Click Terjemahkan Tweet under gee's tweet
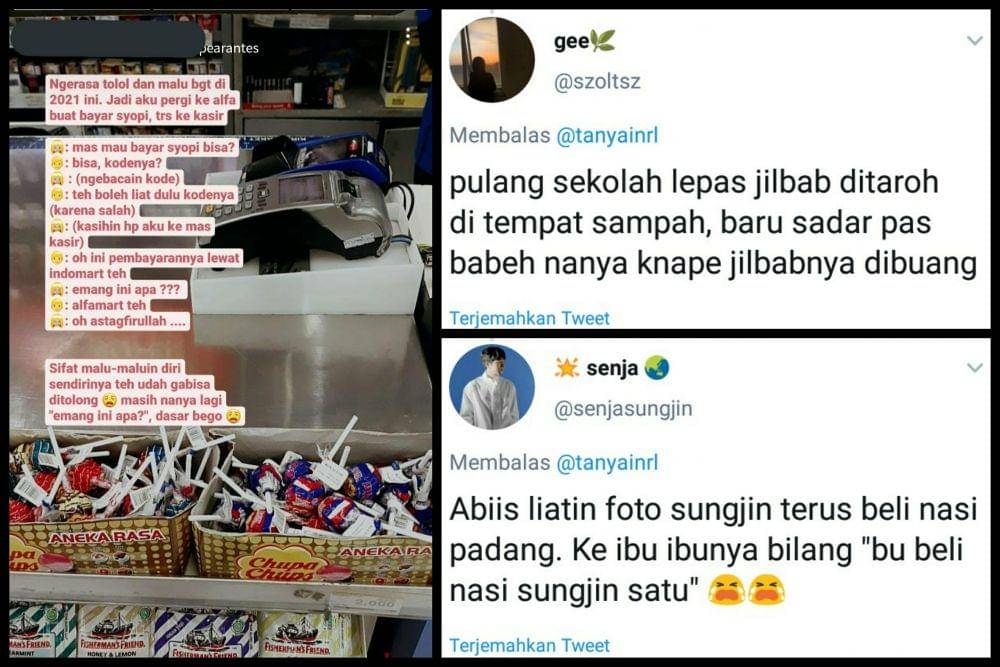 click(x=529, y=318)
